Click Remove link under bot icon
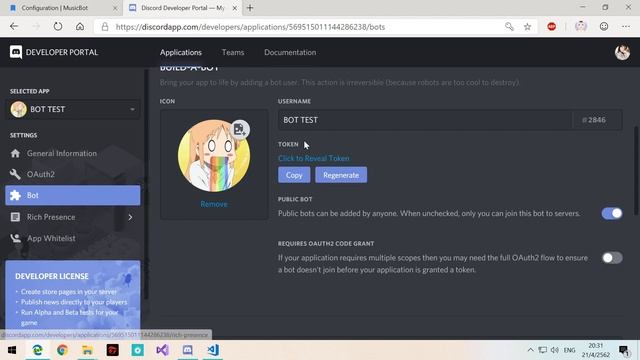This screenshot has width=640, height=360. (x=214, y=204)
